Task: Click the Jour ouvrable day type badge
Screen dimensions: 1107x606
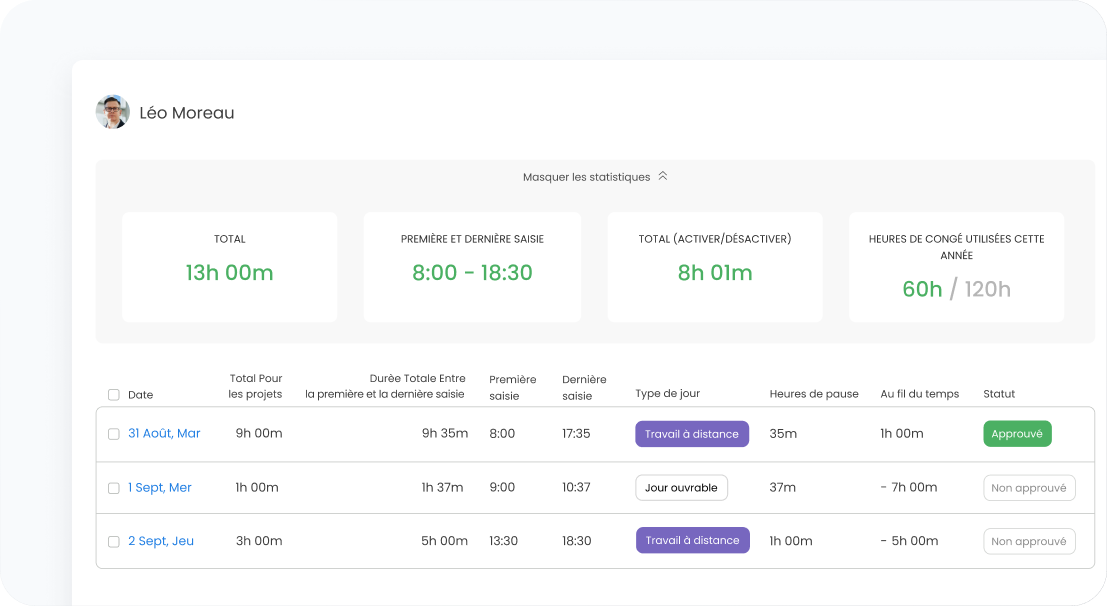Action: pos(681,487)
